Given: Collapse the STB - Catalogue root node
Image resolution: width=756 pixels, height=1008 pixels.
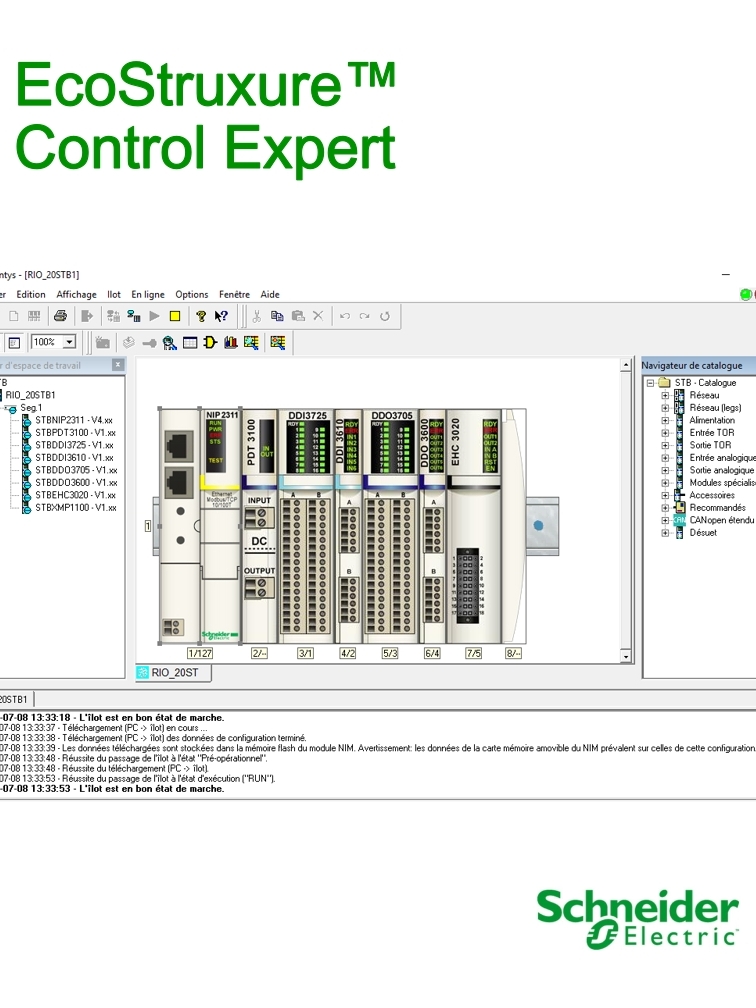Looking at the screenshot, I should click(650, 383).
